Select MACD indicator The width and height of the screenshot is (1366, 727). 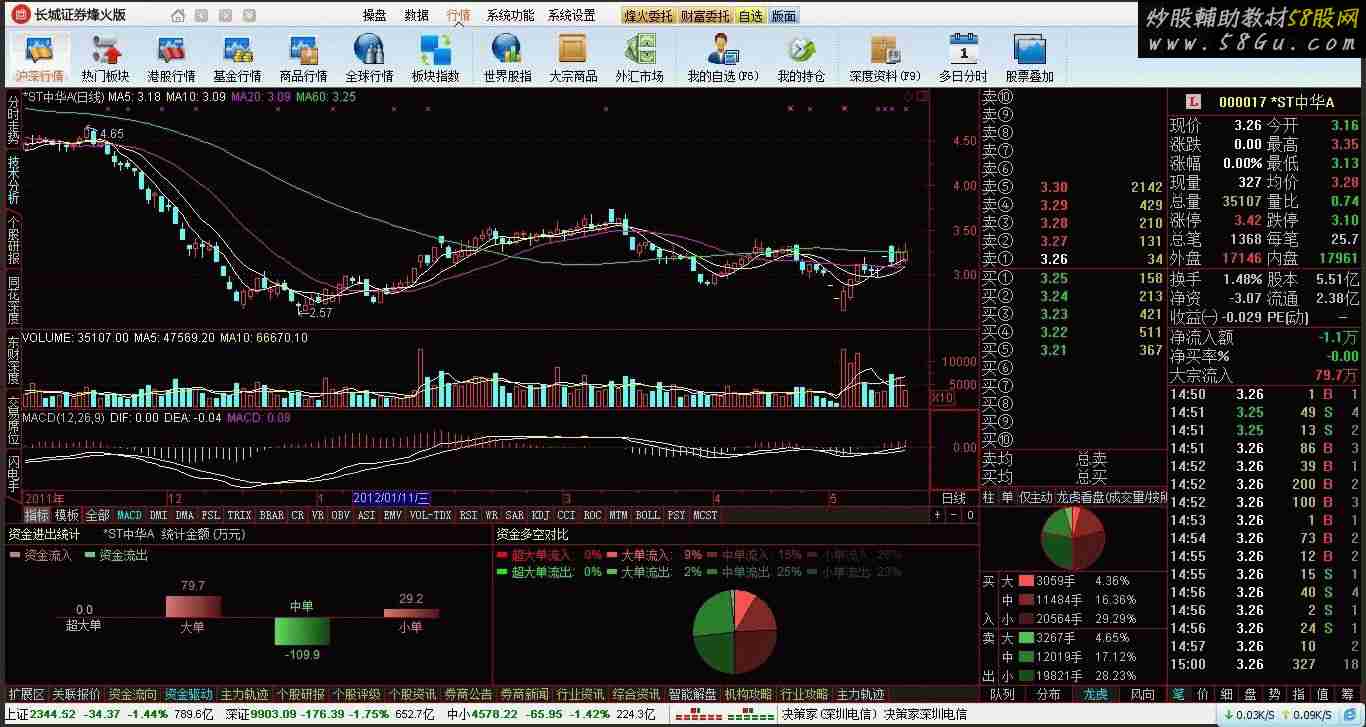[129, 515]
